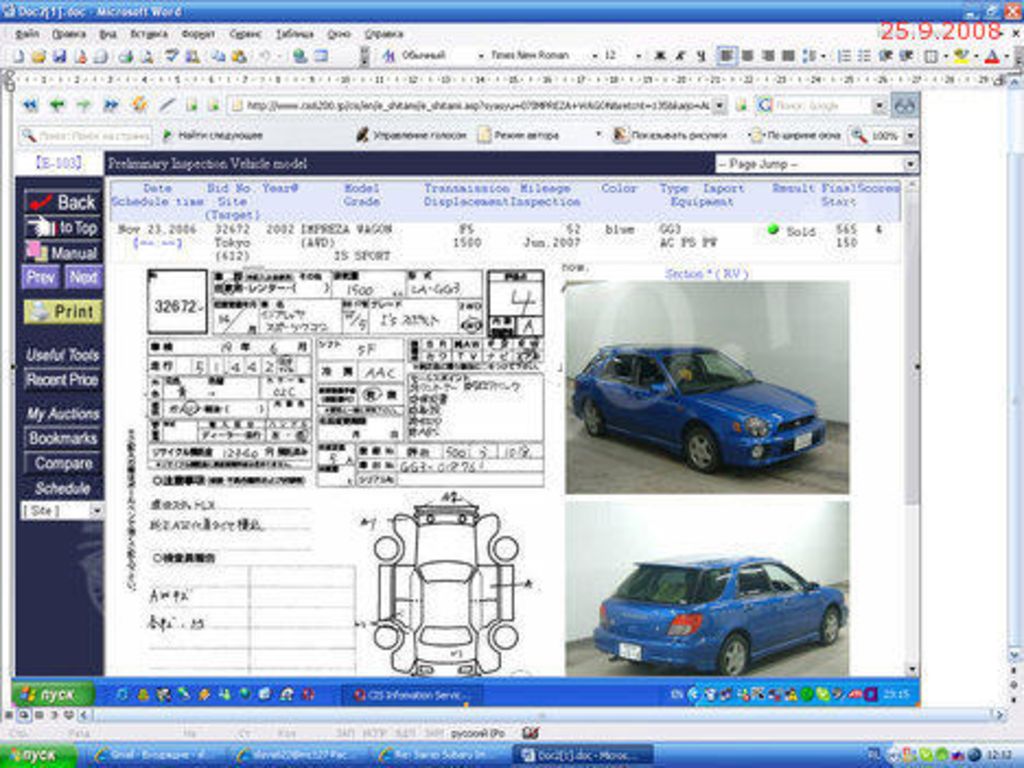Toggle italic formatting (К)

[x=680, y=57]
